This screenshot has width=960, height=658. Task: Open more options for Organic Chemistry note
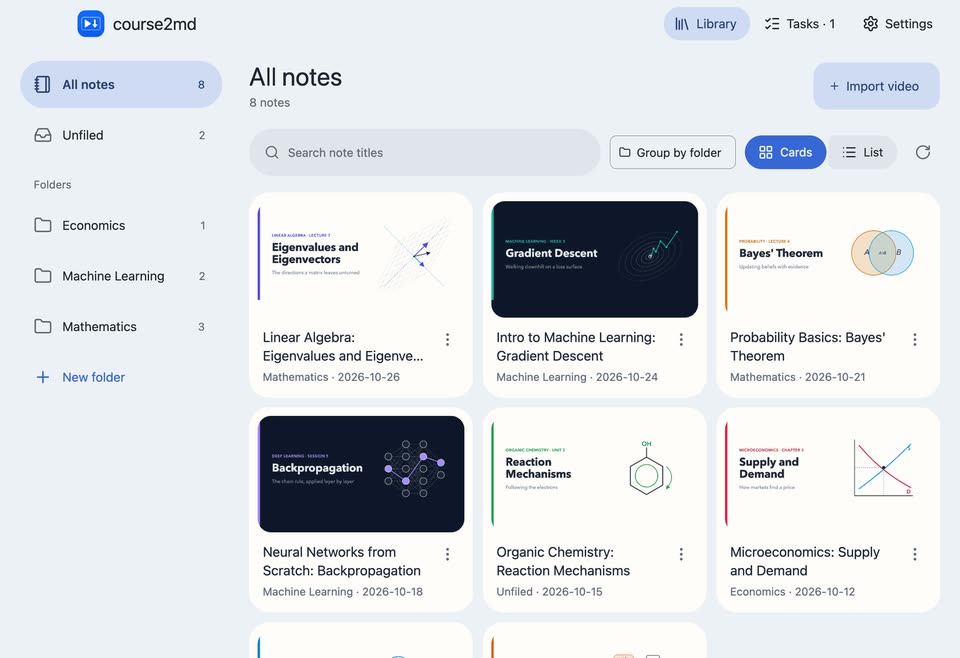pyautogui.click(x=681, y=554)
